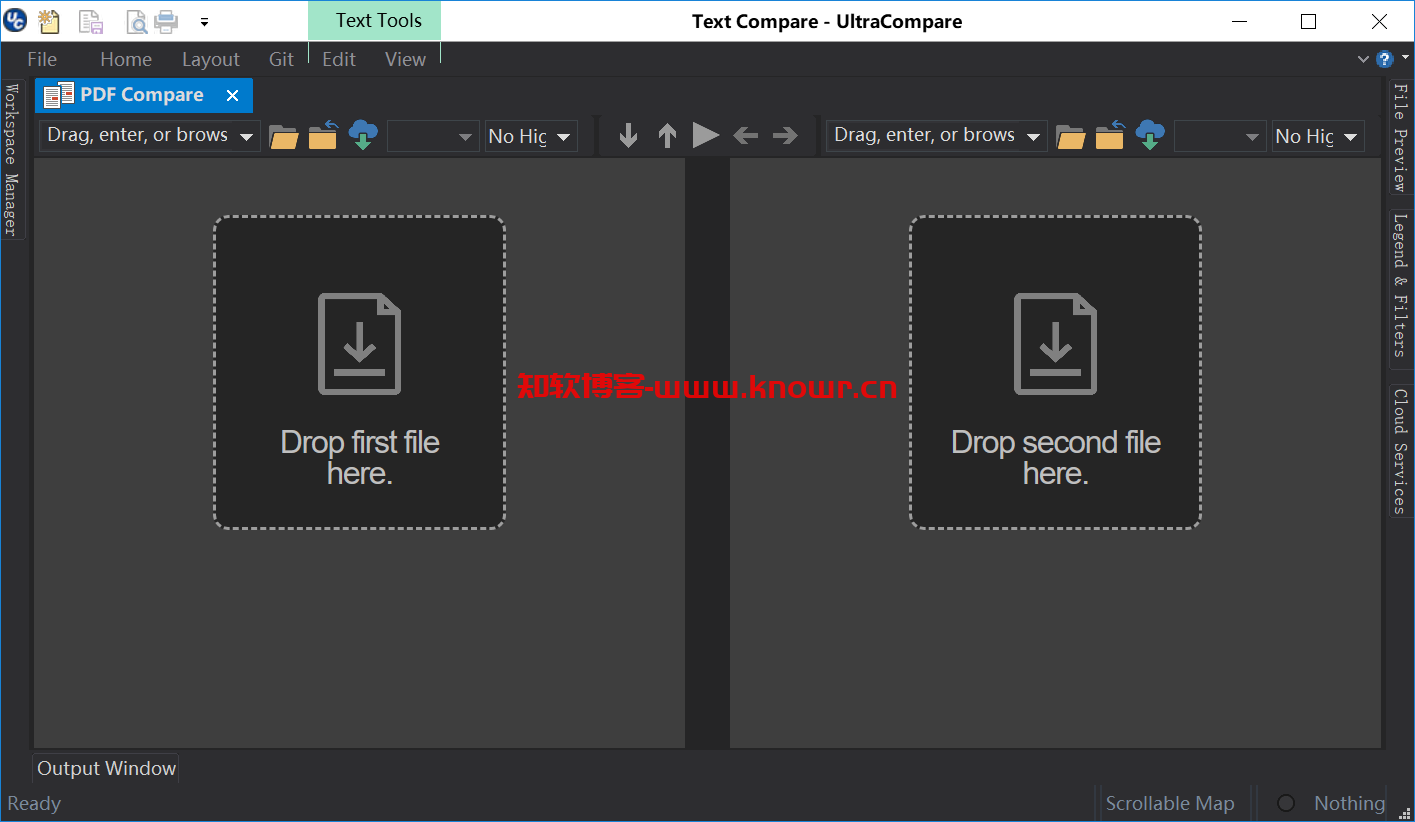Click the Ready status text
Image resolution: width=1415 pixels, height=822 pixels.
(34, 803)
